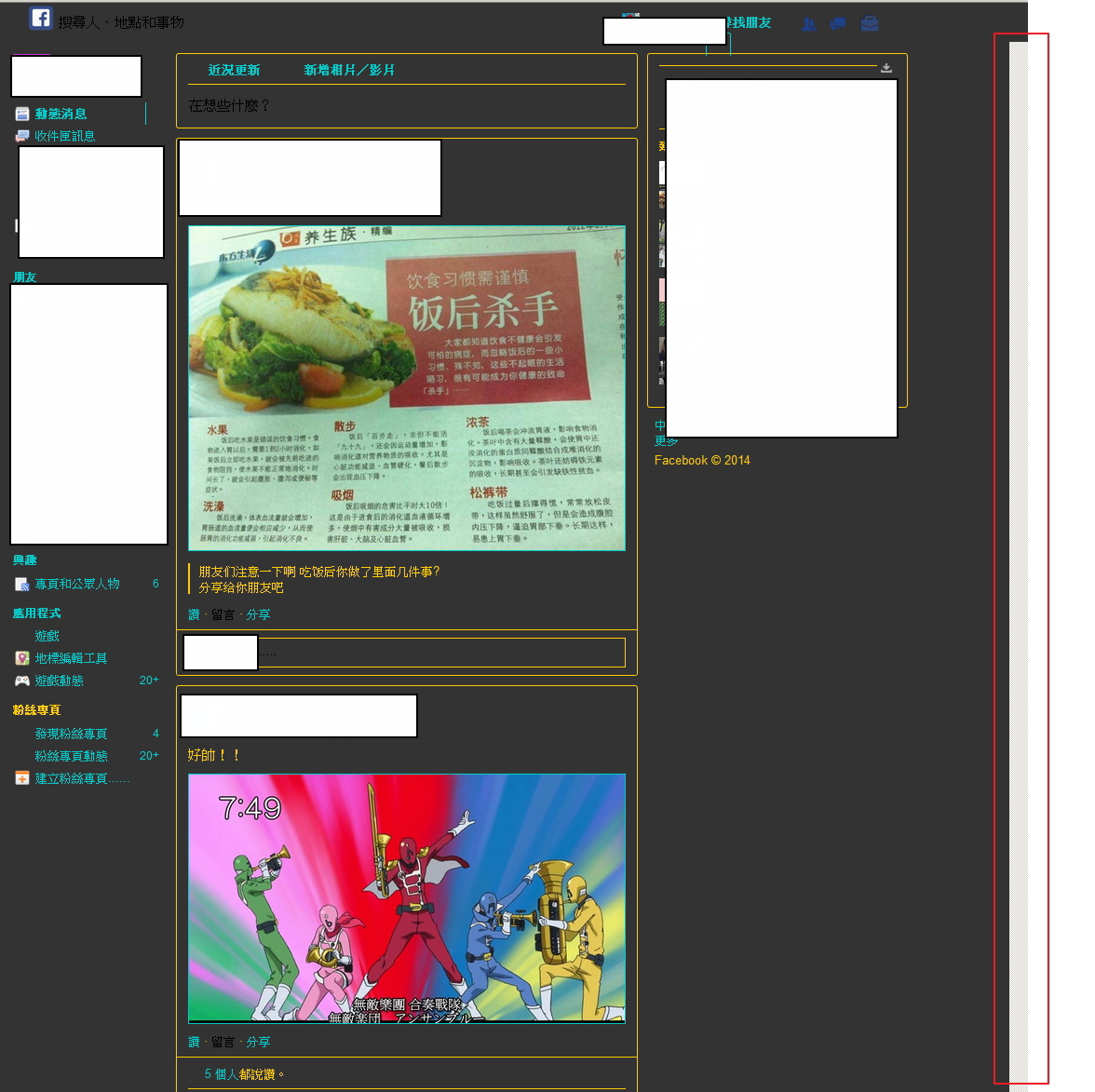
Task: Click 分享 under the 好帥 post
Action: click(x=258, y=1043)
